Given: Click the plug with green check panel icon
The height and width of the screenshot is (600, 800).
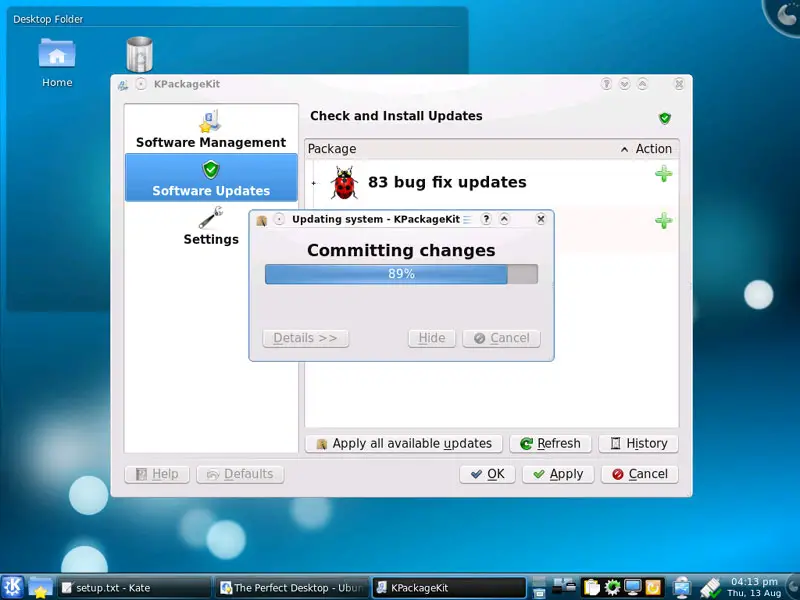Looking at the screenshot, I should pyautogui.click(x=710, y=588).
